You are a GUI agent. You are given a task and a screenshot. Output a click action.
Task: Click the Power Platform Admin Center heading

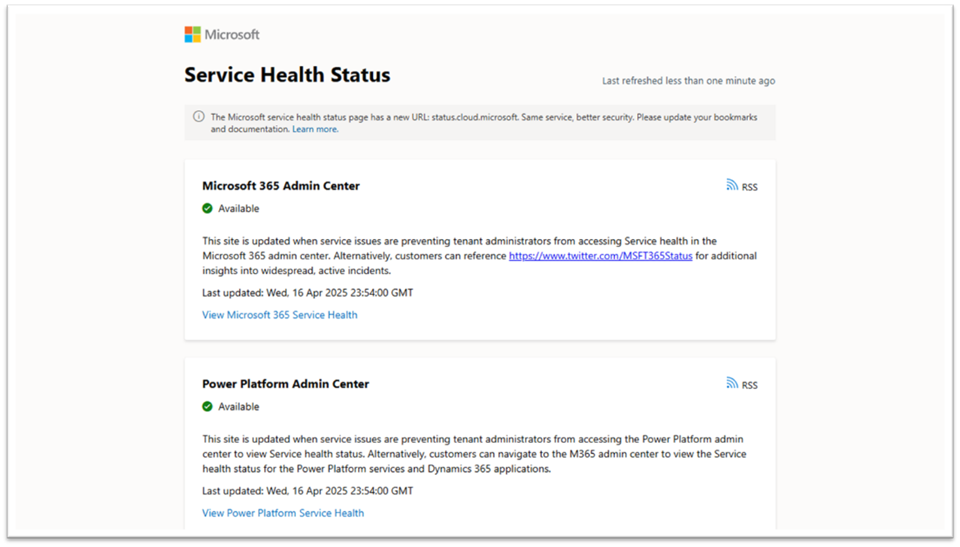pyautogui.click(x=285, y=383)
